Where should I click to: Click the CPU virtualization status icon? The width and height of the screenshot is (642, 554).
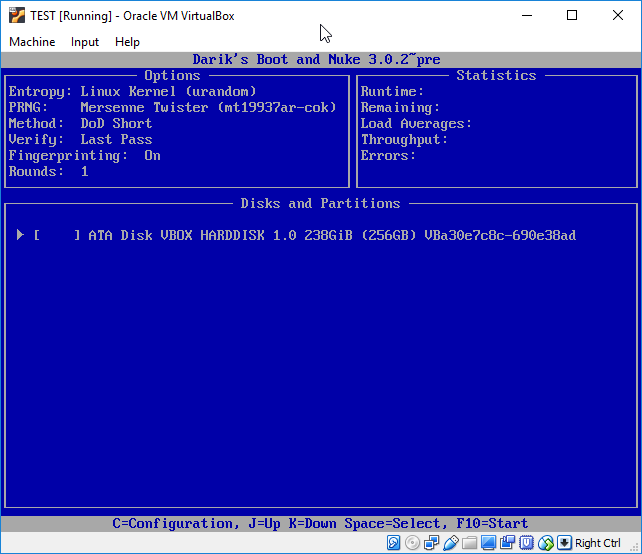coord(527,543)
